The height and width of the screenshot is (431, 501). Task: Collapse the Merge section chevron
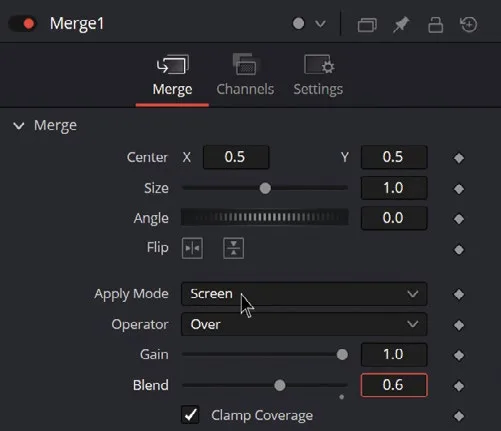(x=19, y=126)
